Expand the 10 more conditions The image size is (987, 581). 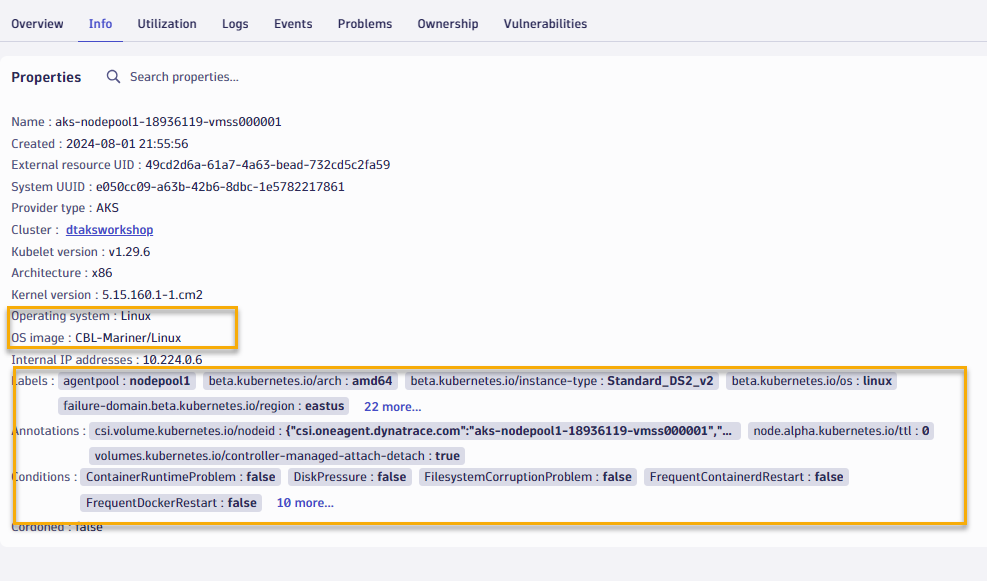tap(305, 503)
